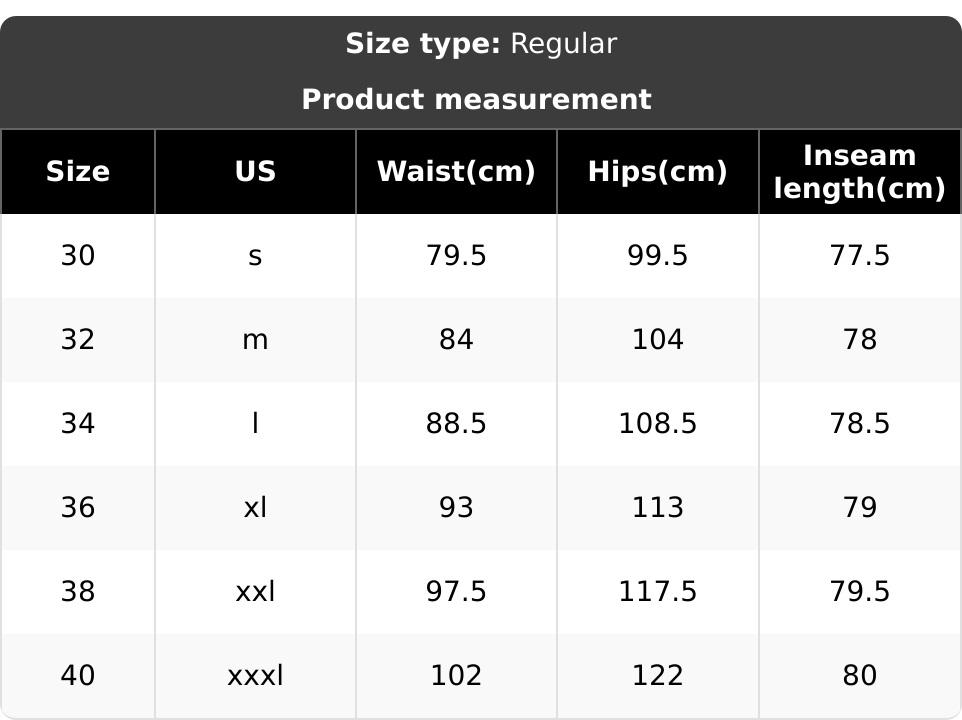This screenshot has height=720, width=962.
Task: Select size 40 in the Size column
Action: (78, 676)
